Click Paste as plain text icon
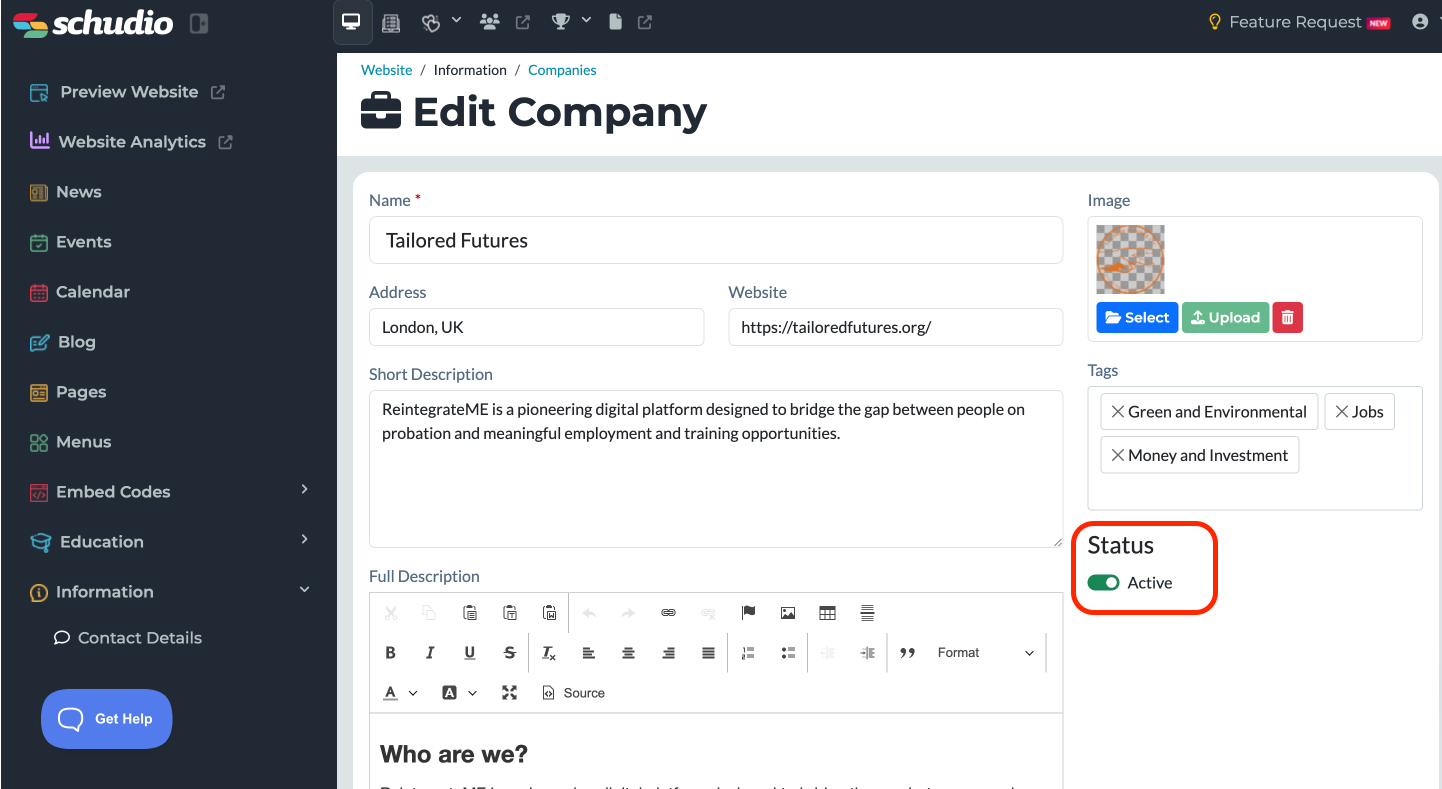Viewport: 1442px width, 789px height. click(510, 613)
